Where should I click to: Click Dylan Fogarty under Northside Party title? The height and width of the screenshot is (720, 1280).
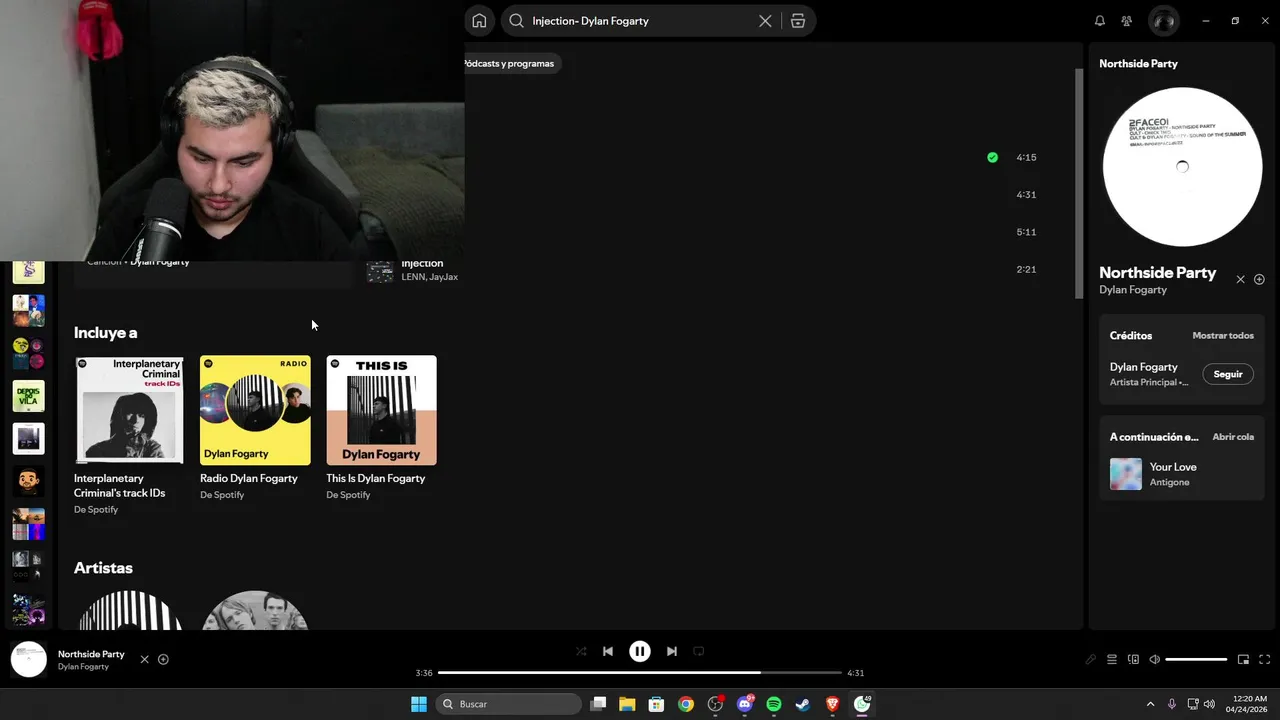(1133, 290)
